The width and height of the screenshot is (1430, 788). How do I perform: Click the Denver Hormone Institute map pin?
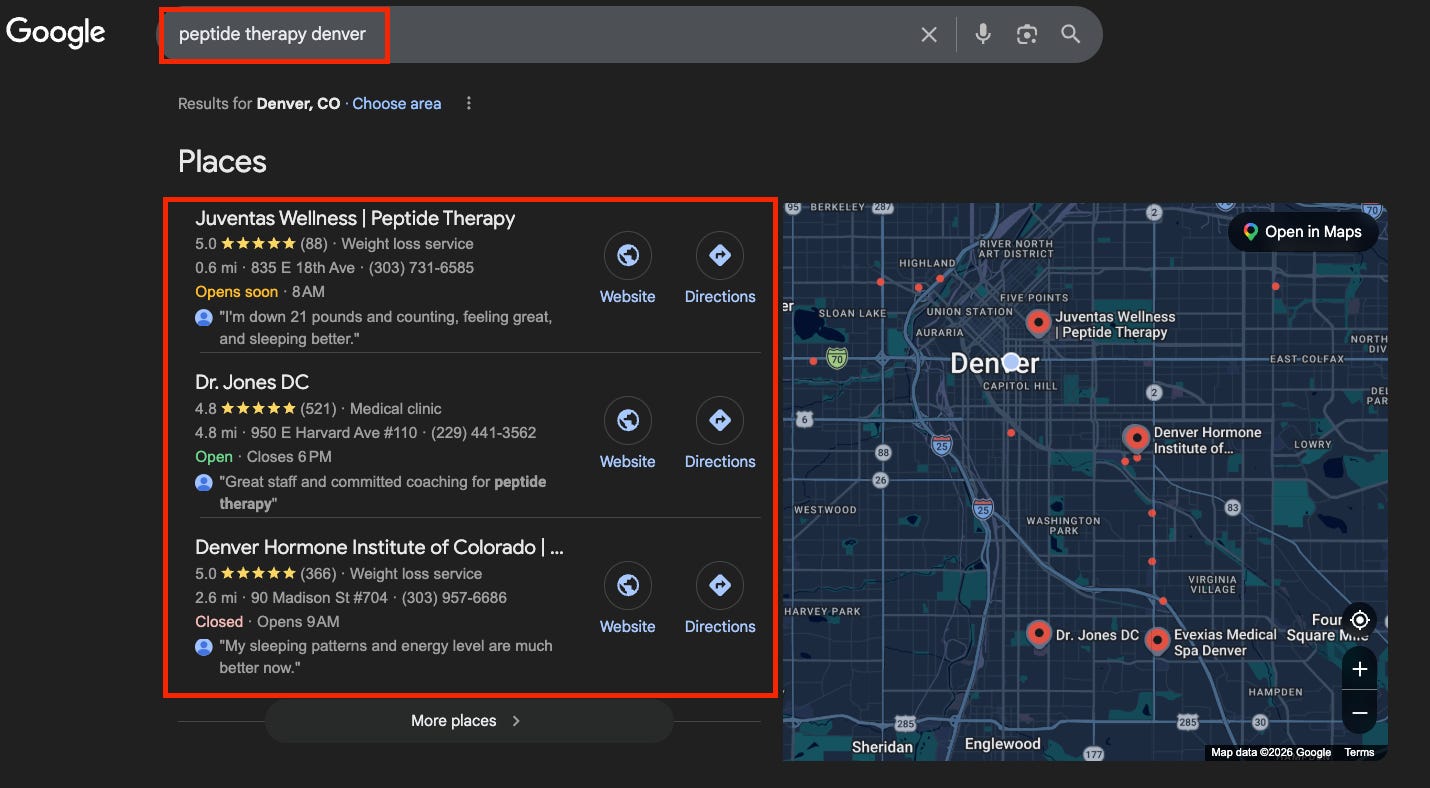coord(1136,438)
